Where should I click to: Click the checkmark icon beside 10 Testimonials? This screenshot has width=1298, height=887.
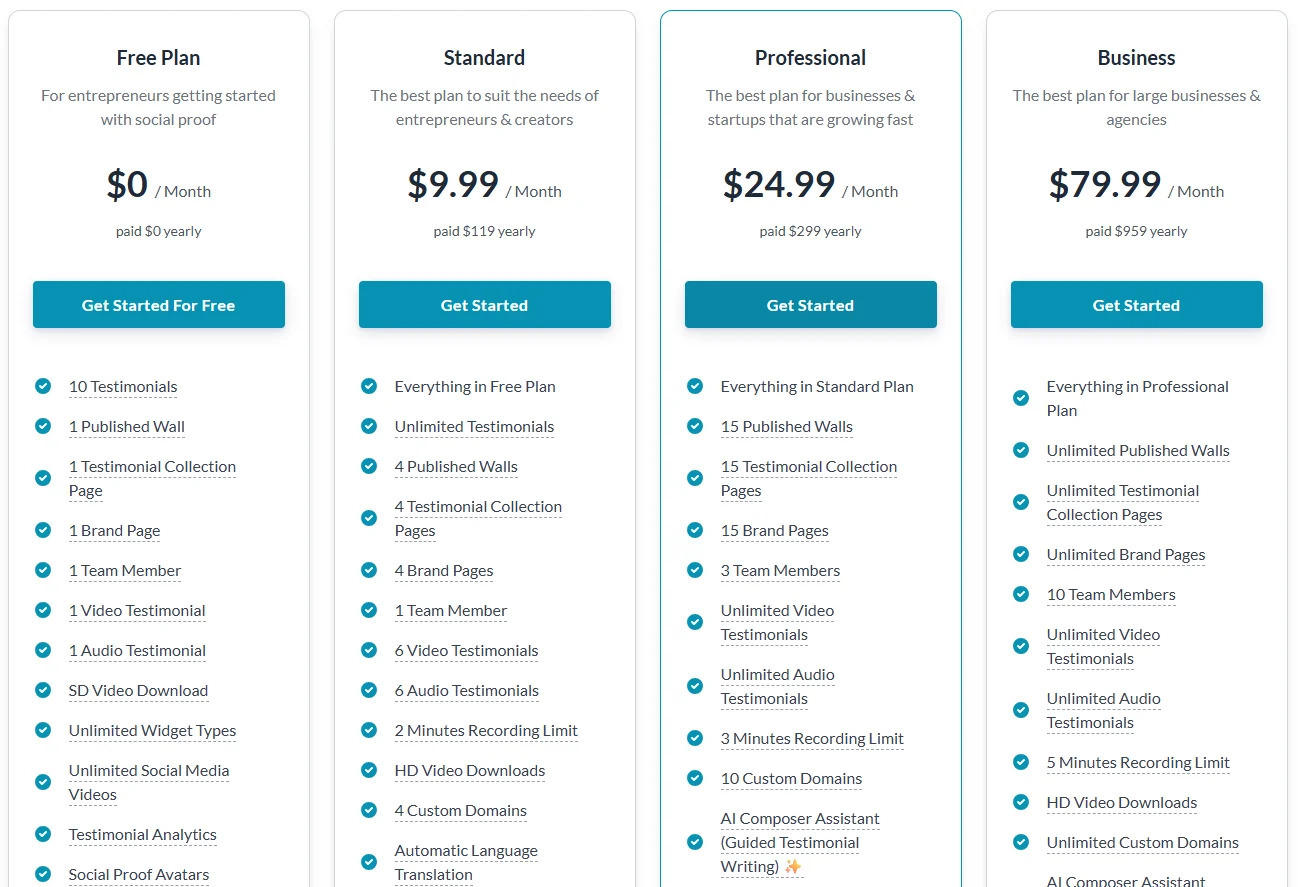point(42,385)
